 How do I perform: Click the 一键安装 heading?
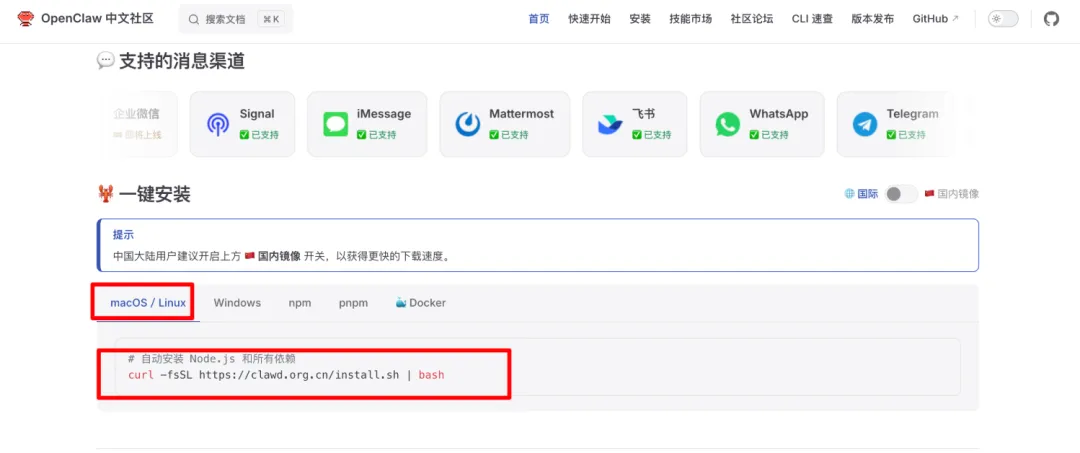tap(154, 195)
